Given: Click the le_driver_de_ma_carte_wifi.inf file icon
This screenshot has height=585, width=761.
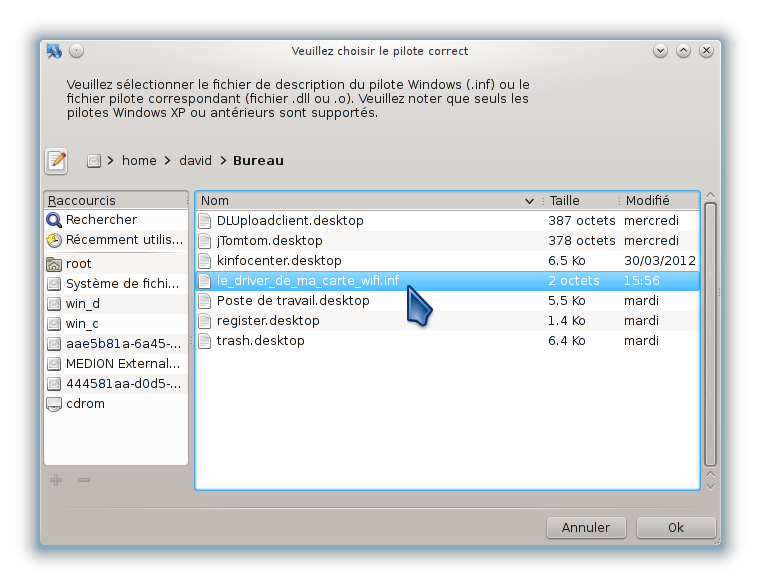Looking at the screenshot, I should click(205, 281).
